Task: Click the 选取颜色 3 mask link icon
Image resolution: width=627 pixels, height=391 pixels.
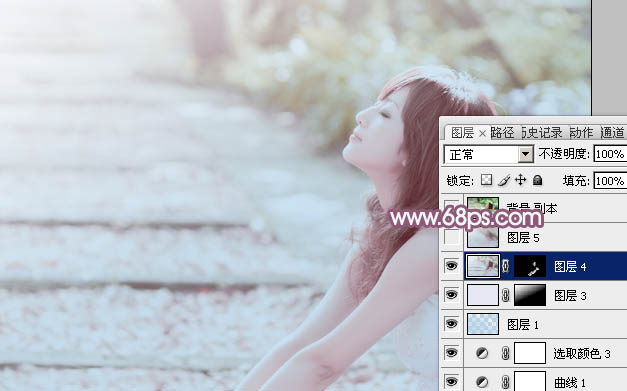Action: [506, 353]
